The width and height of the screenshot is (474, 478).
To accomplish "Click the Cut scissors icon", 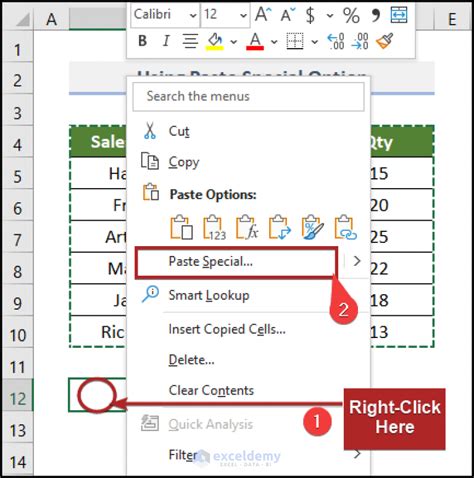I will point(150,131).
